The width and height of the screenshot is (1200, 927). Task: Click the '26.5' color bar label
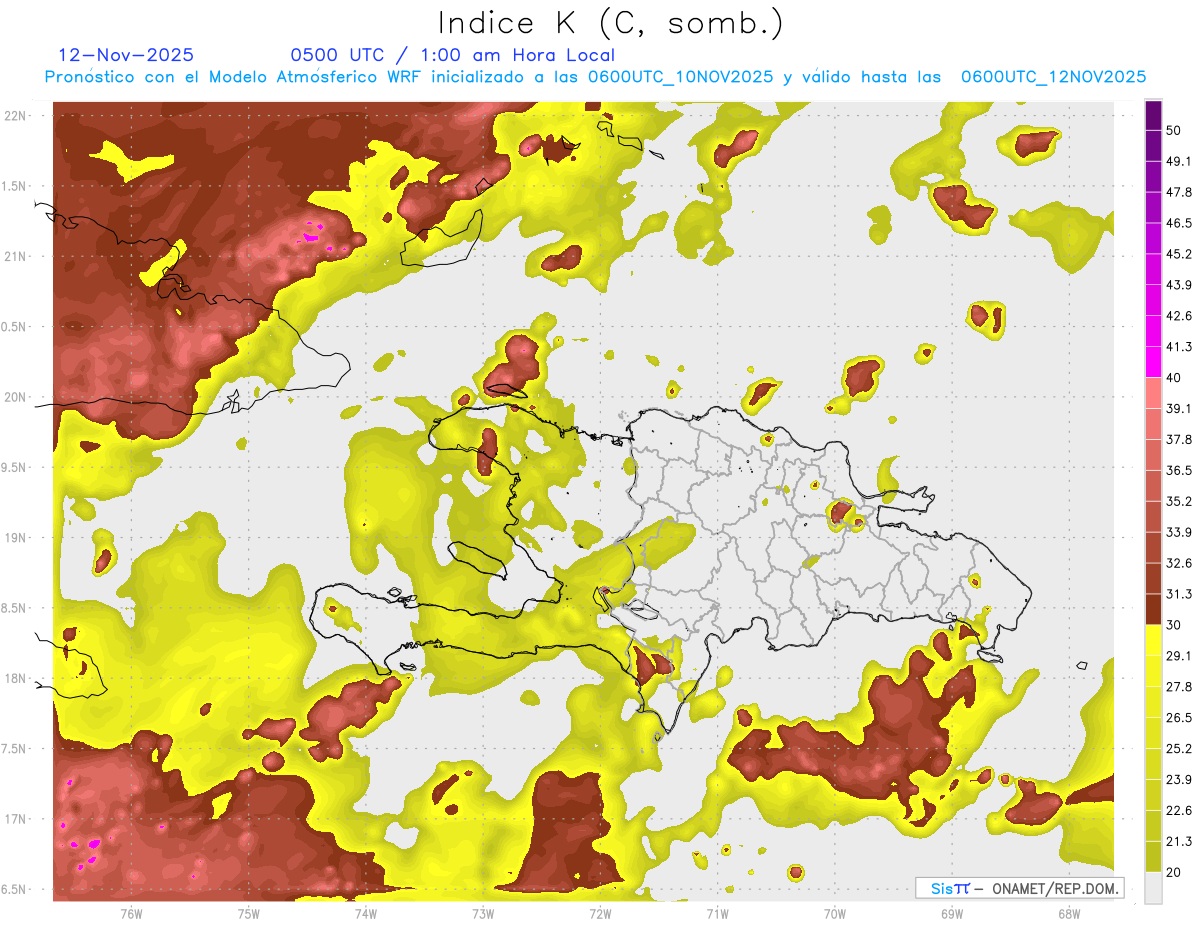1178,717
